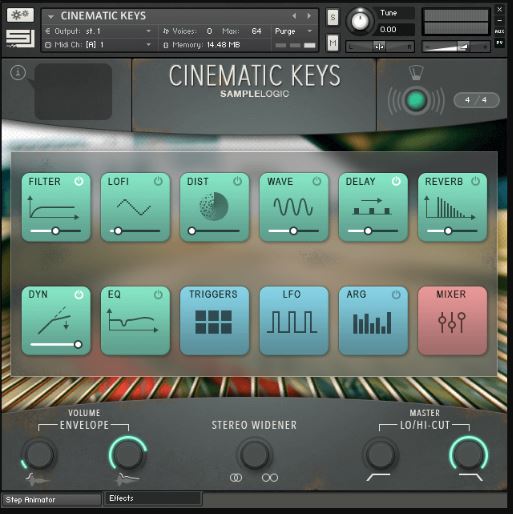Click the Mute M button

[332, 43]
